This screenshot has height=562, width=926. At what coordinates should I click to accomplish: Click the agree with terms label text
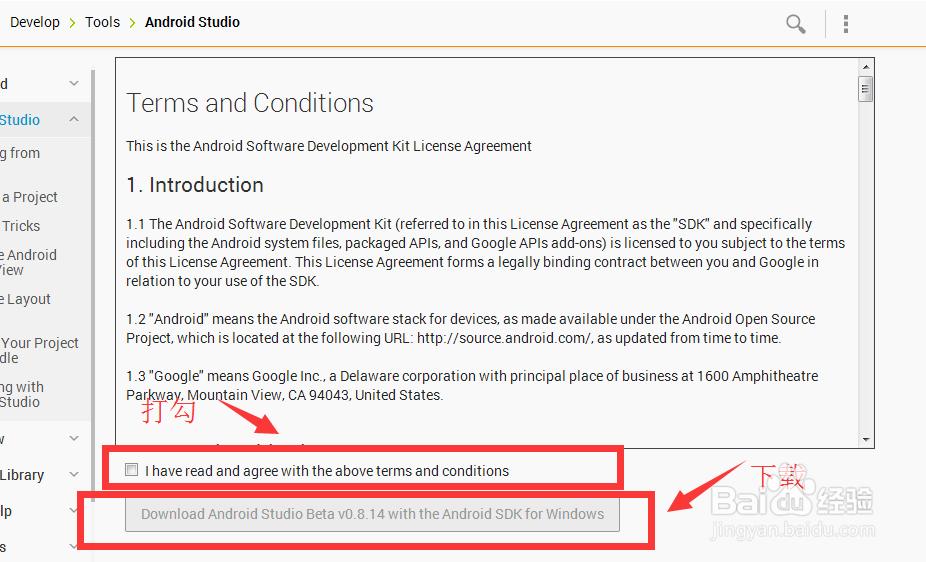point(327,471)
